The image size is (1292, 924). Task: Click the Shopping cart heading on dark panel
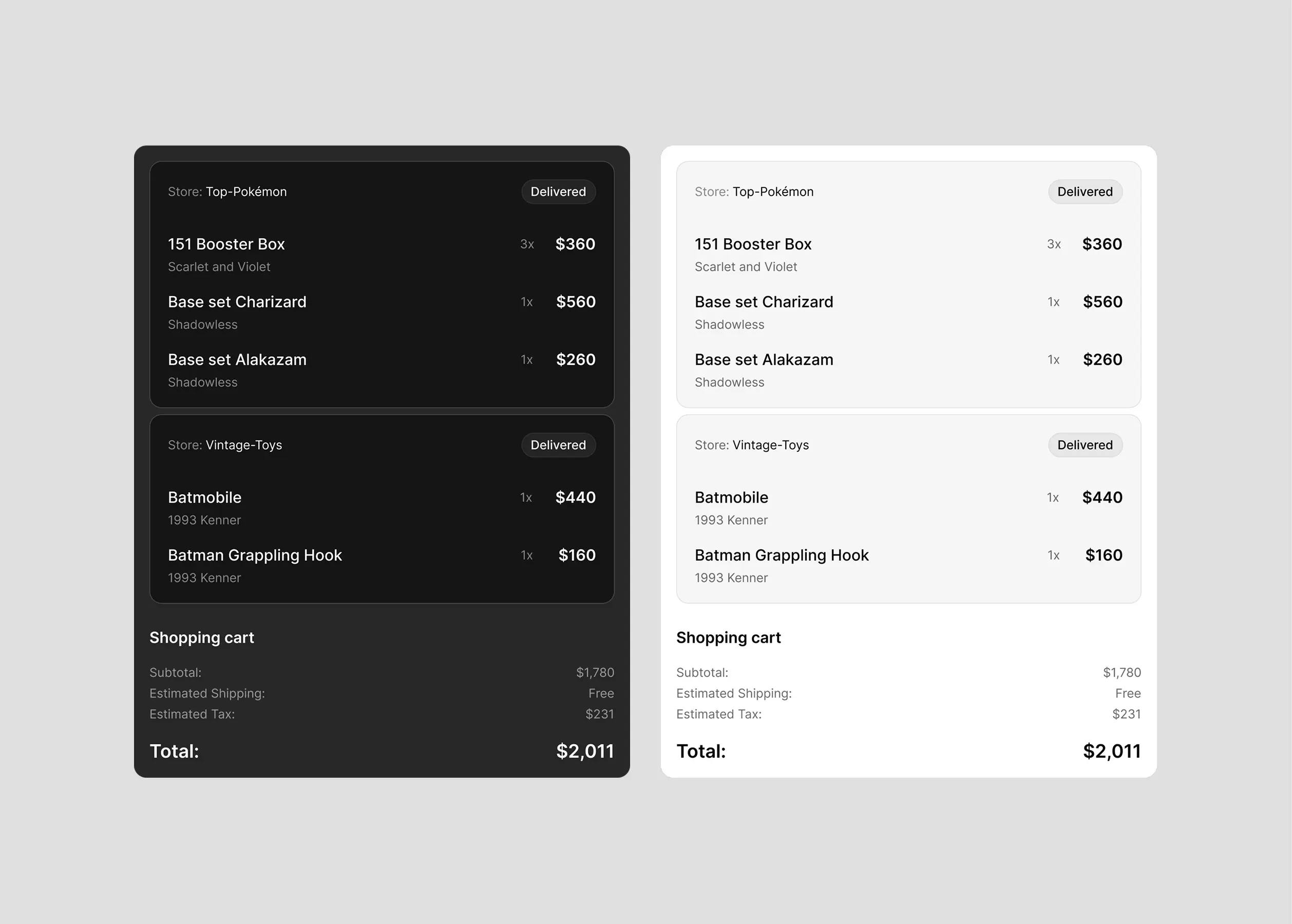click(x=201, y=637)
